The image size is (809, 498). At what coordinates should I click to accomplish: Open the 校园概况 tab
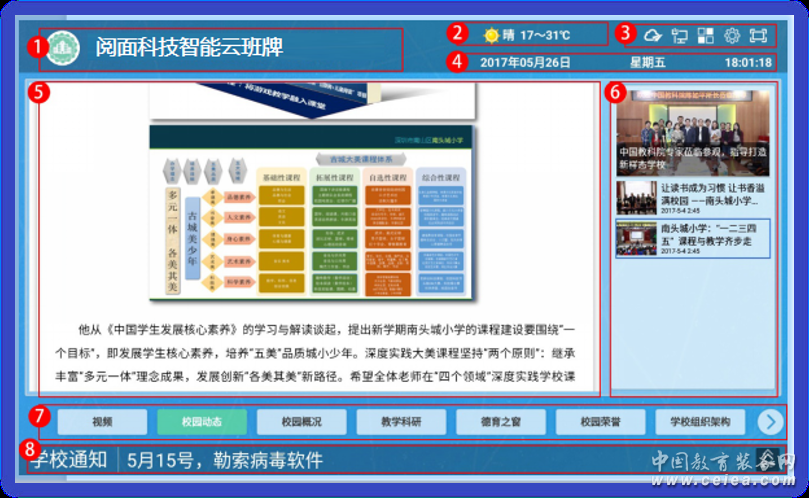301,422
